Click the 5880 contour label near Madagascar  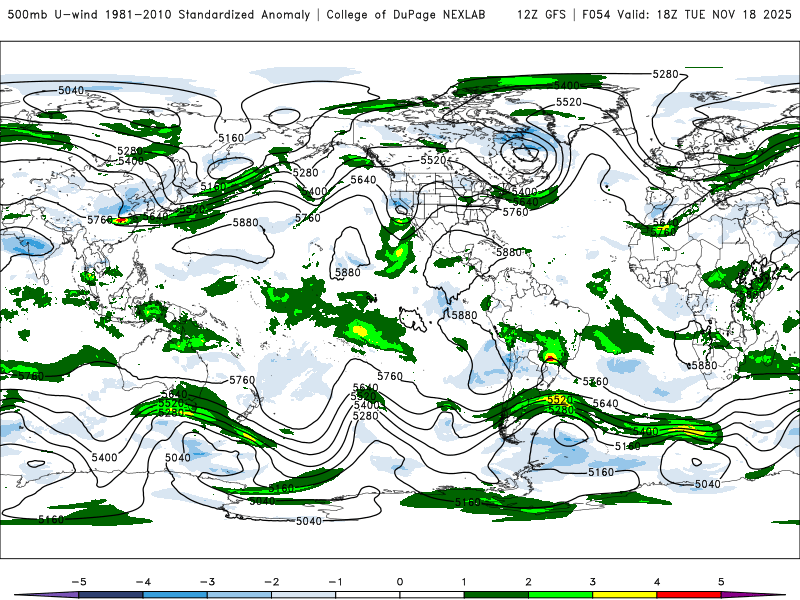[x=705, y=365]
